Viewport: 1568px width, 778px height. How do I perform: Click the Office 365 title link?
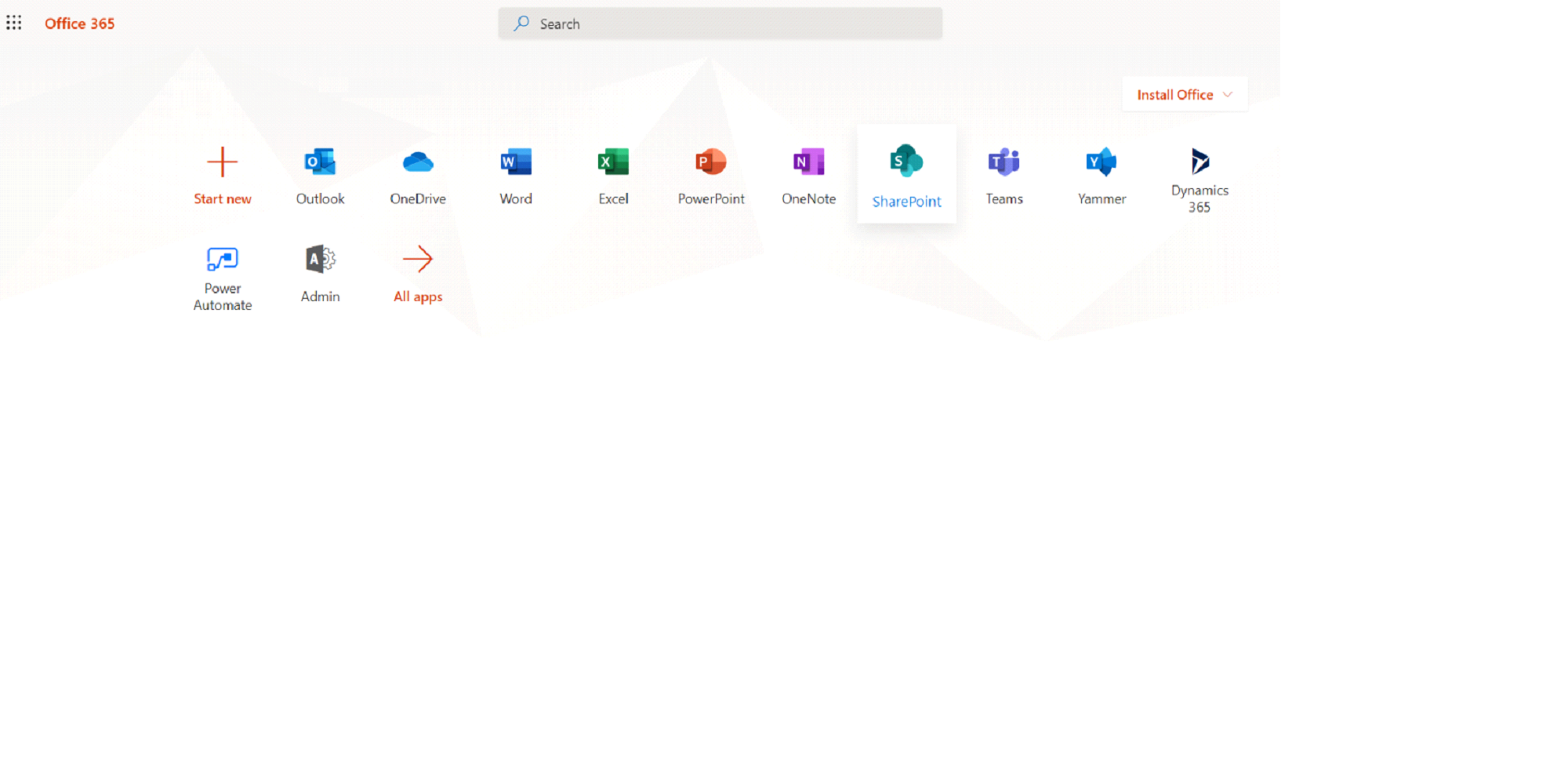click(79, 24)
